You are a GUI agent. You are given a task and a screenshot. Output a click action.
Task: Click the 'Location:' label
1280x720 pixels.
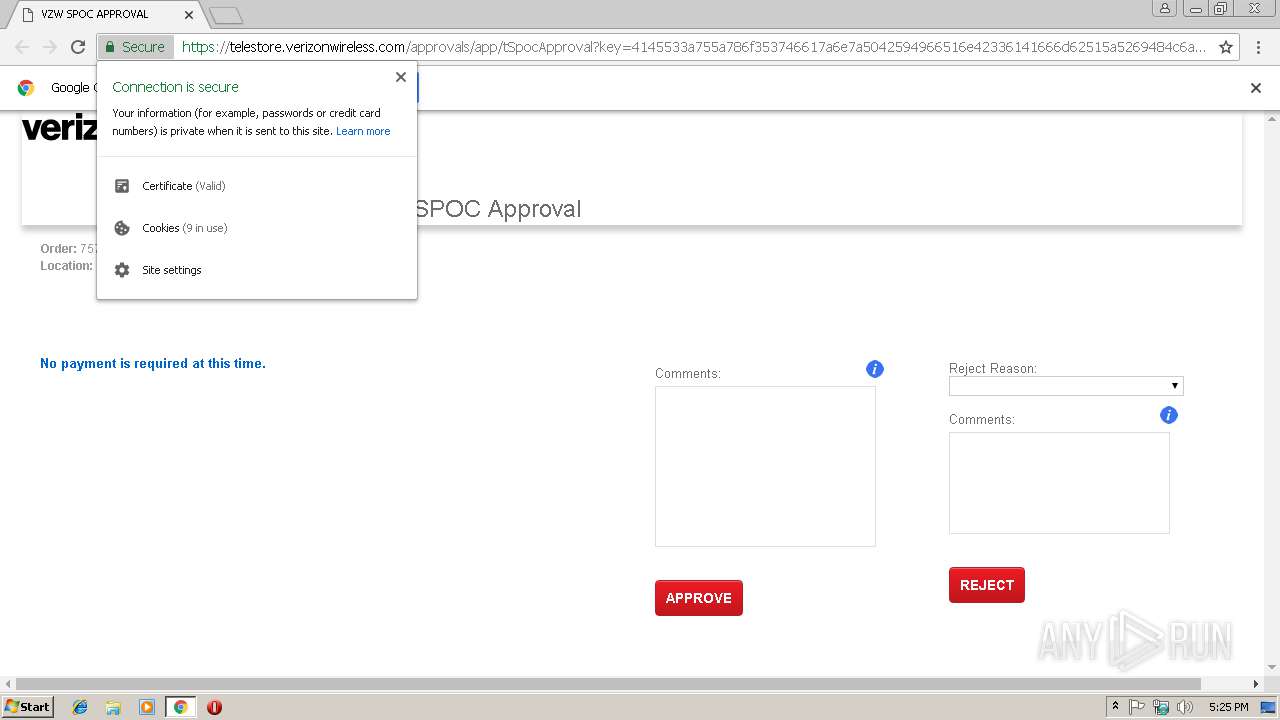(66, 266)
